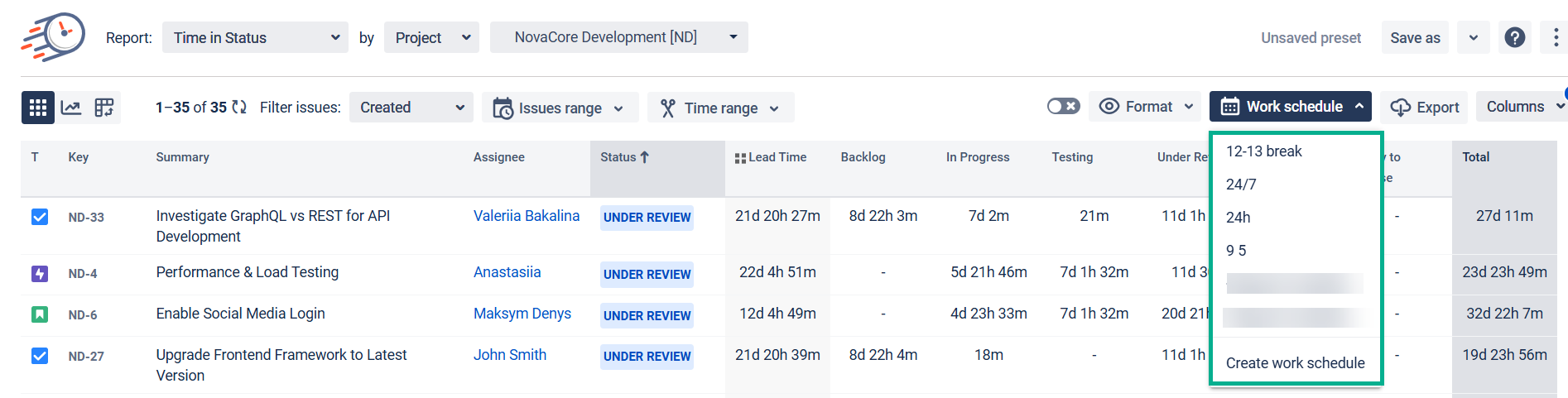The height and width of the screenshot is (398, 1568).
Task: Uncheck the ND-27 row checkbox
Action: pyautogui.click(x=40, y=356)
